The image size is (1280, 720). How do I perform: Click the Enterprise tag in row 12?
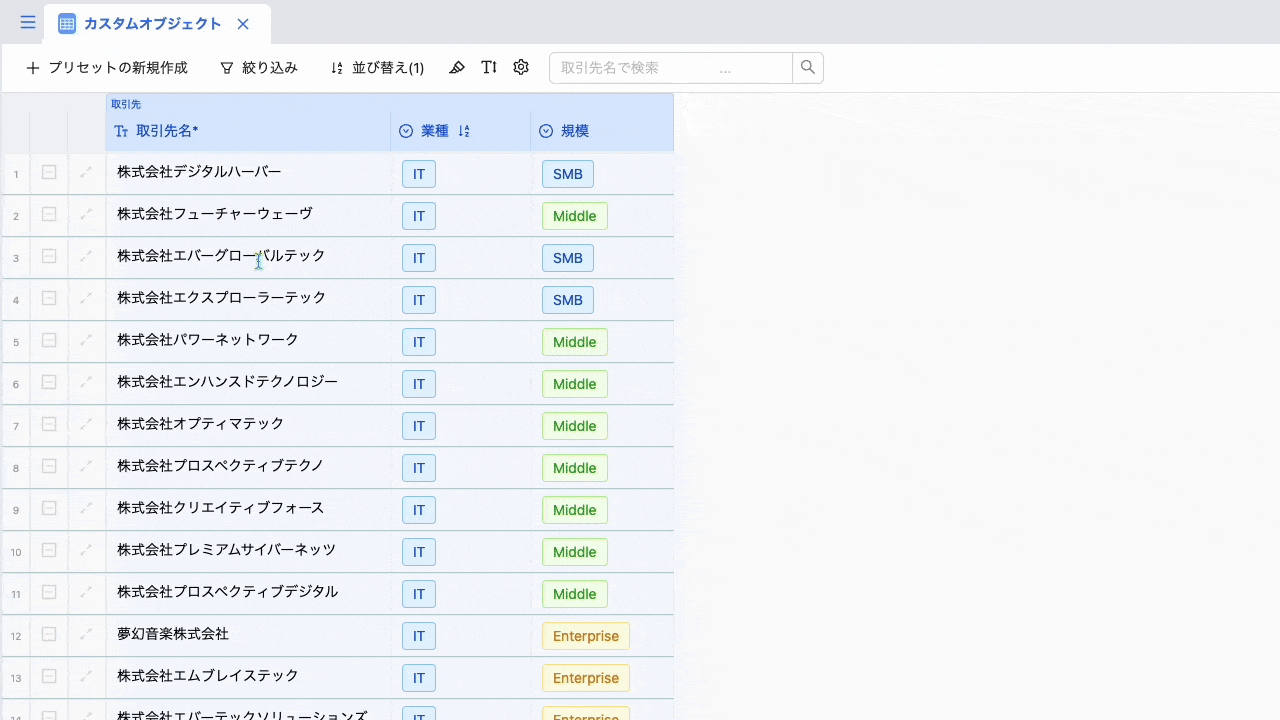[x=585, y=636]
